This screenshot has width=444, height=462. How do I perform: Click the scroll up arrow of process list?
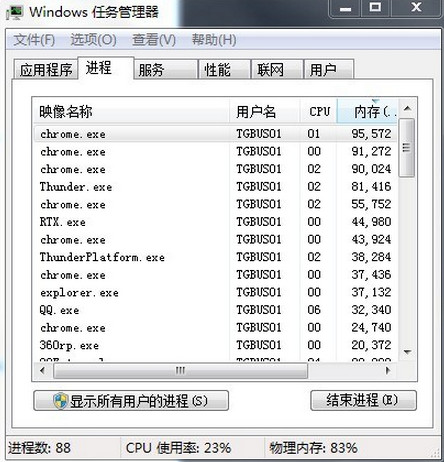pyautogui.click(x=407, y=108)
